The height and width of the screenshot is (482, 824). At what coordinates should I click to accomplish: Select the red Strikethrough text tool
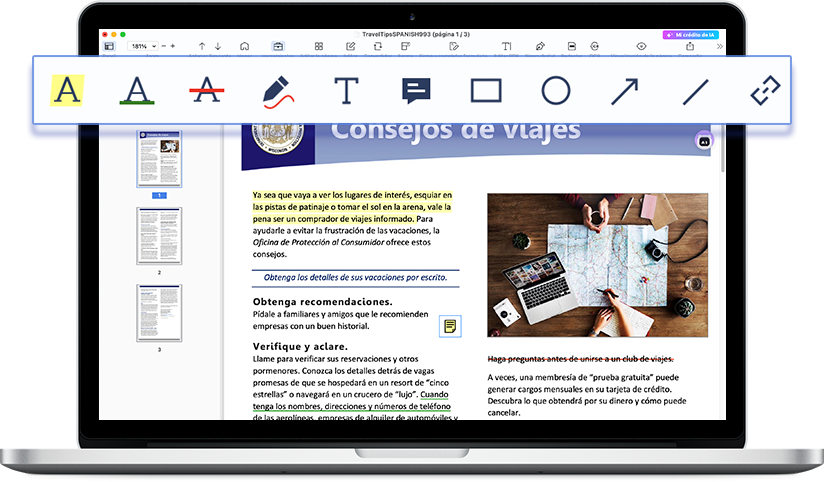[x=207, y=90]
